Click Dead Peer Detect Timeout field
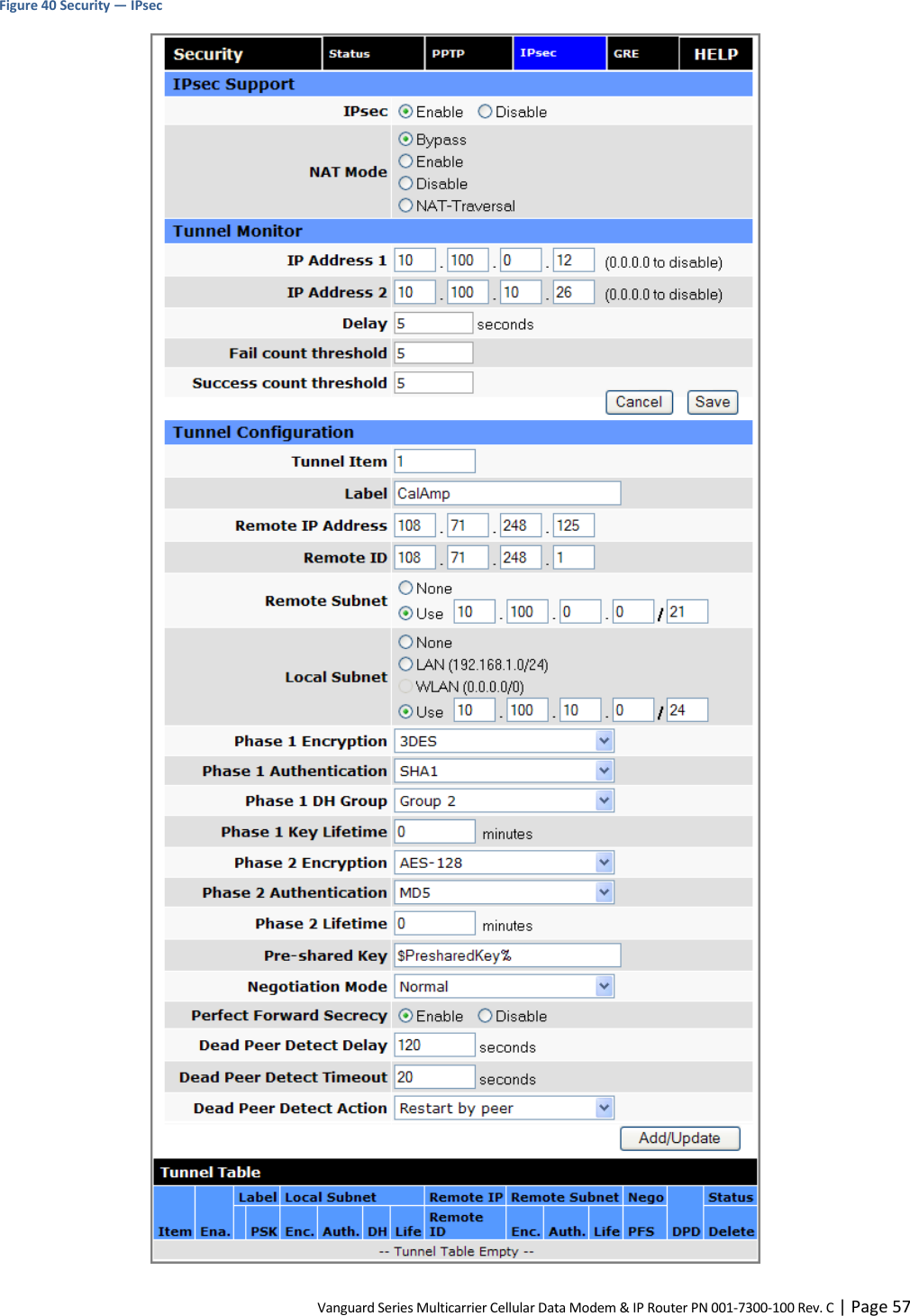The image size is (910, 1316). 434,1076
